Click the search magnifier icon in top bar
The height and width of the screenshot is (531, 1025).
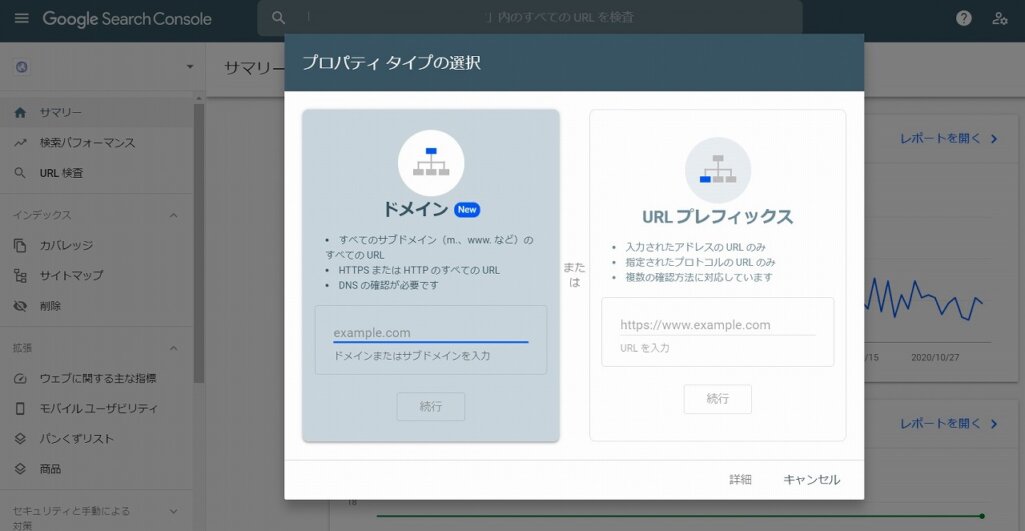pos(279,18)
